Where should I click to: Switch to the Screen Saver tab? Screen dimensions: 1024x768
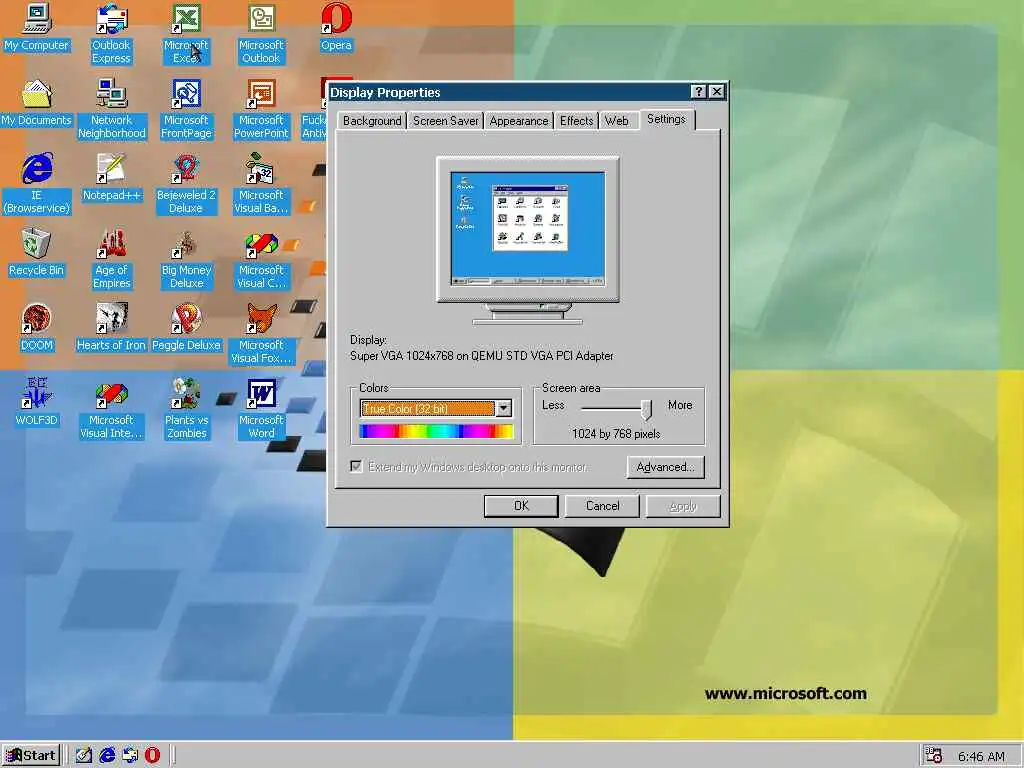pos(445,121)
